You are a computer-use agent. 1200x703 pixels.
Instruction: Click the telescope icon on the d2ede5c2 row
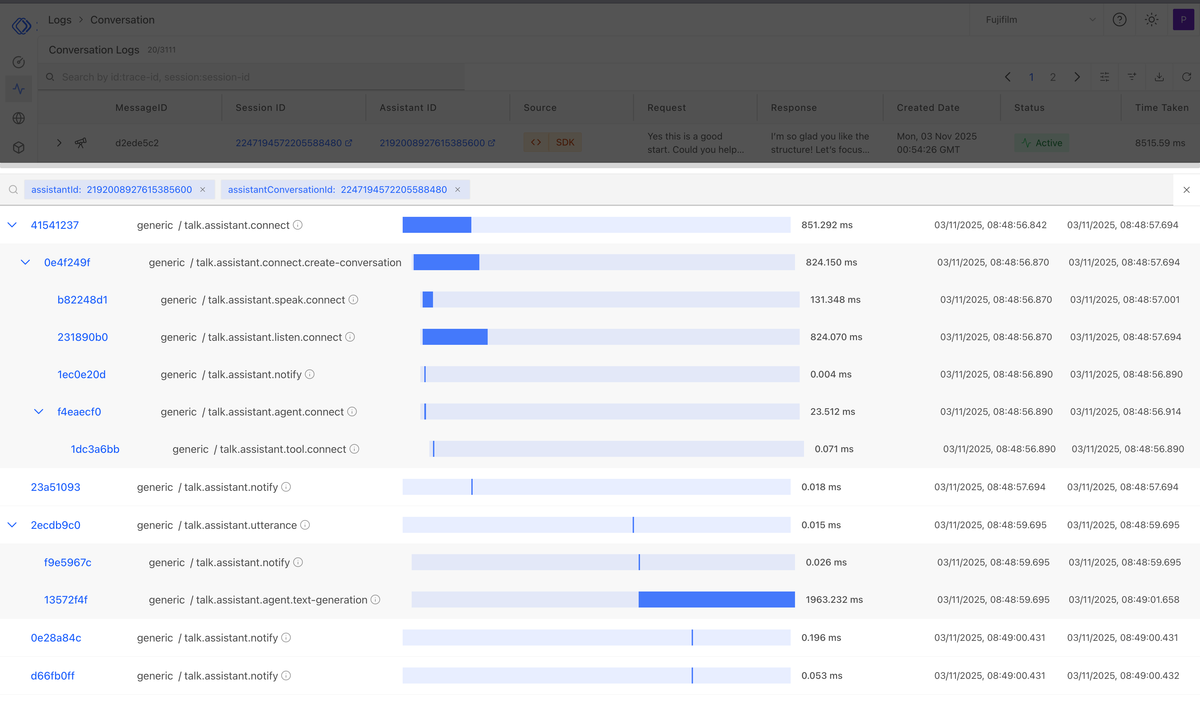(80, 142)
